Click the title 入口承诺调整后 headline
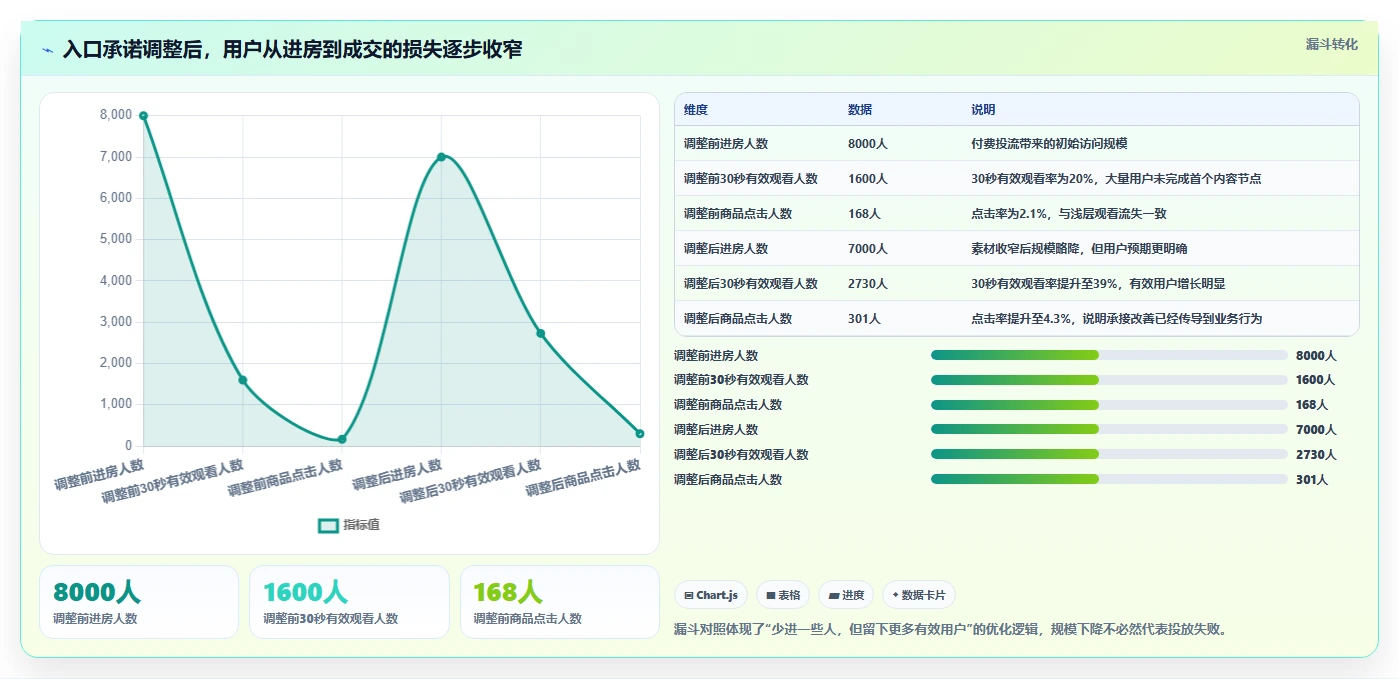Image resolution: width=1399 pixels, height=679 pixels. [x=292, y=49]
